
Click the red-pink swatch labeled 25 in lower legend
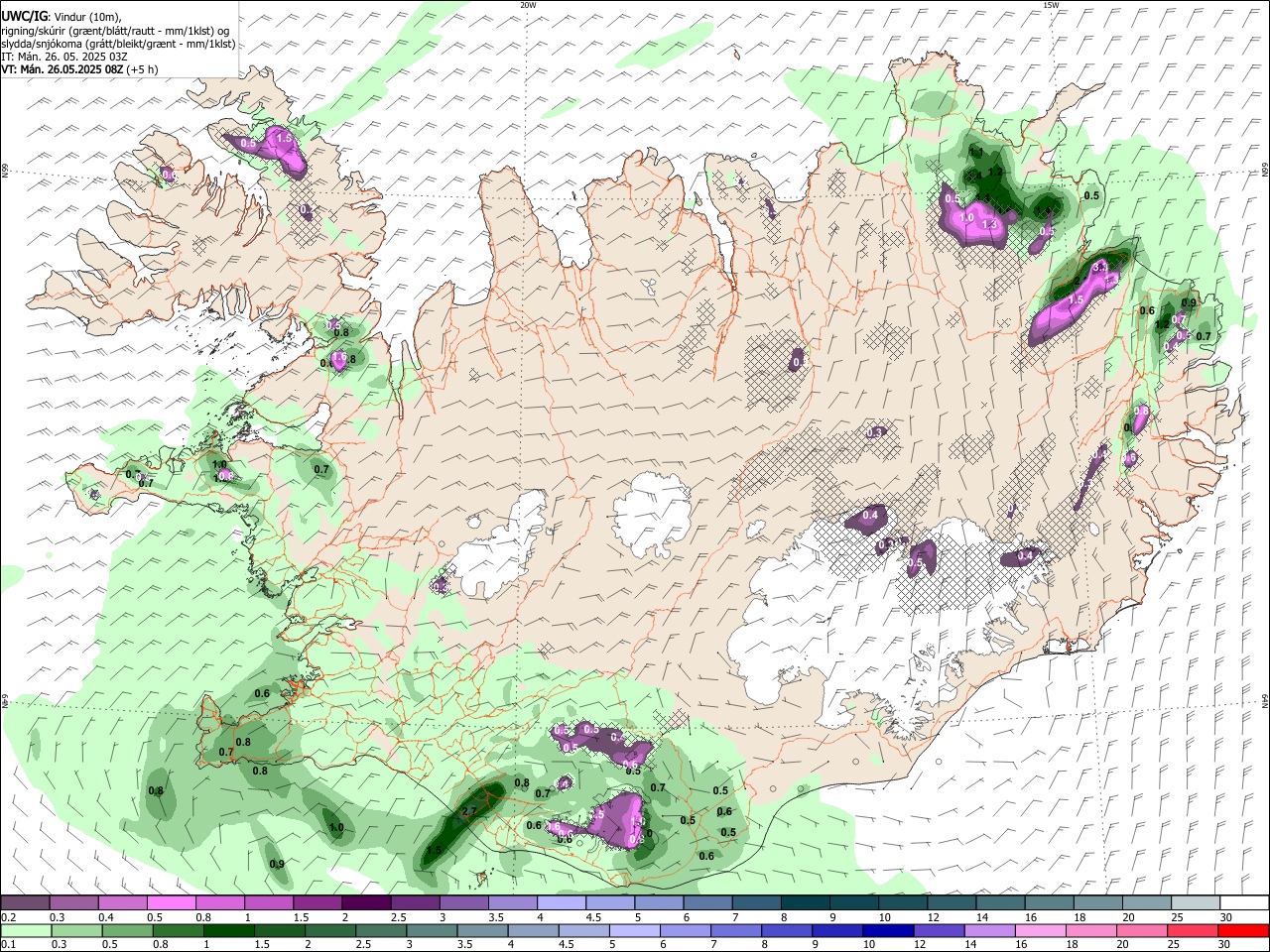click(x=1192, y=931)
